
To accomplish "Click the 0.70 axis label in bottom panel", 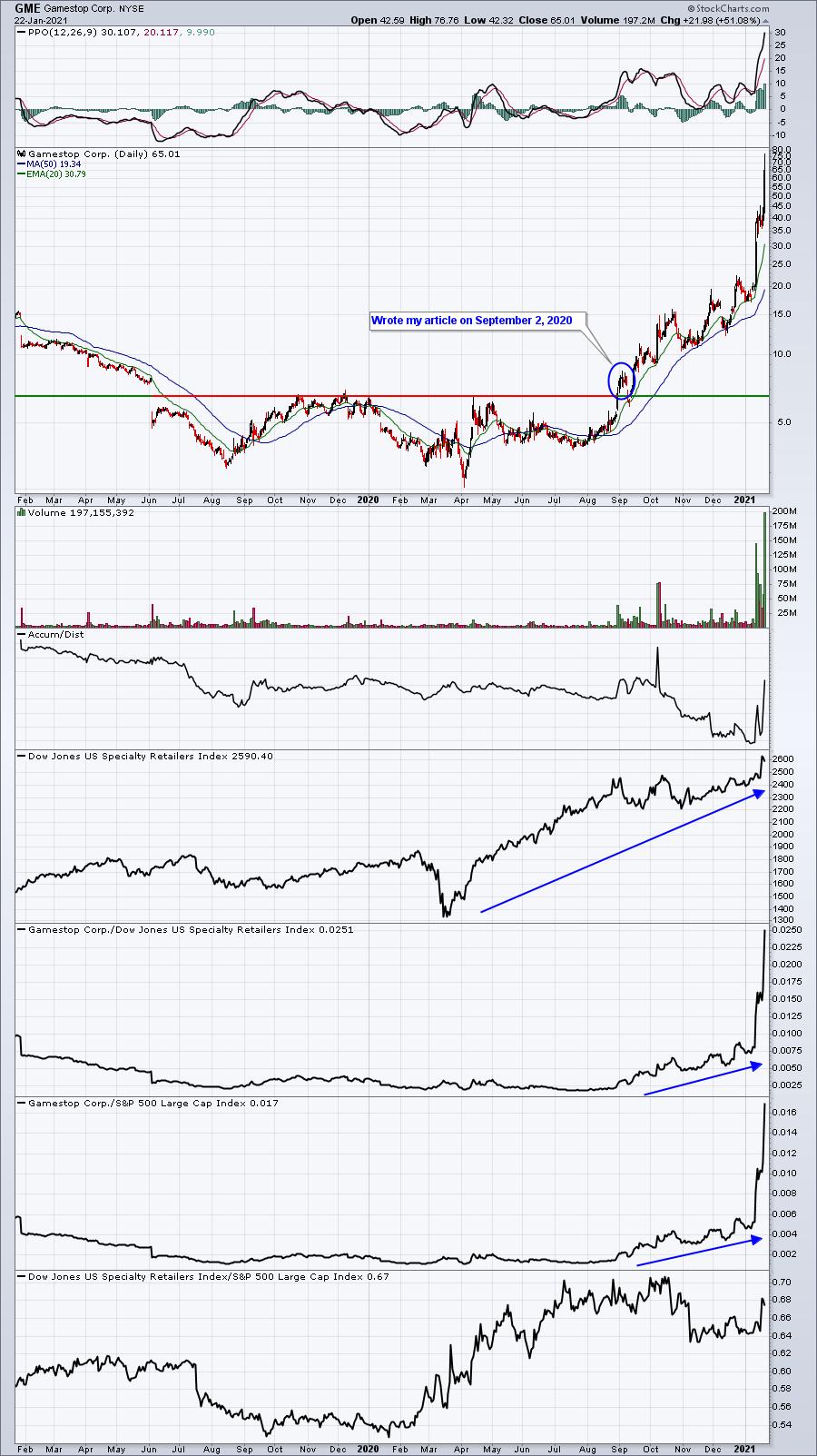I will [783, 1283].
